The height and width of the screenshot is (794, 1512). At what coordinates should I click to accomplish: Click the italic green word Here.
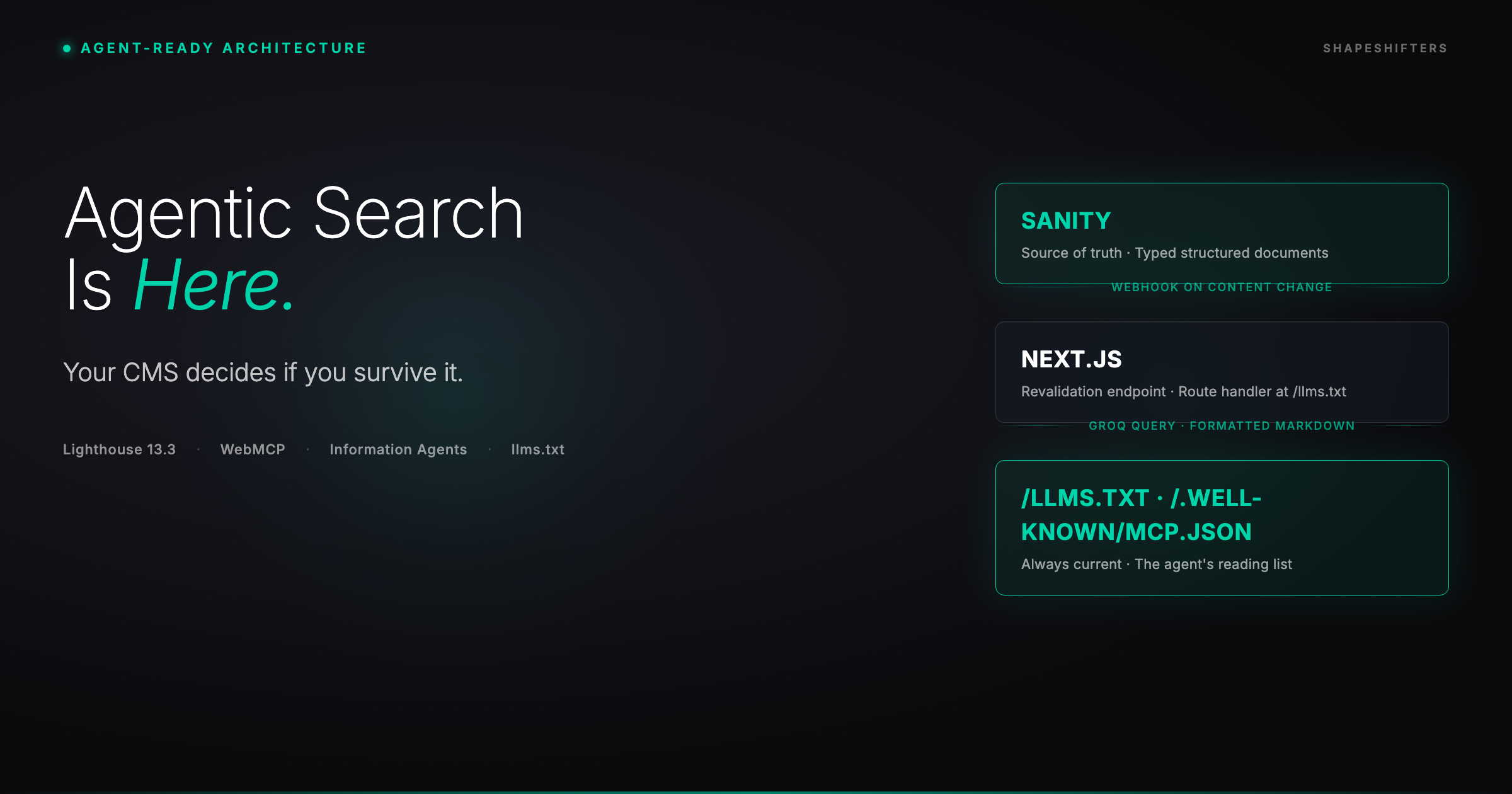[214, 285]
